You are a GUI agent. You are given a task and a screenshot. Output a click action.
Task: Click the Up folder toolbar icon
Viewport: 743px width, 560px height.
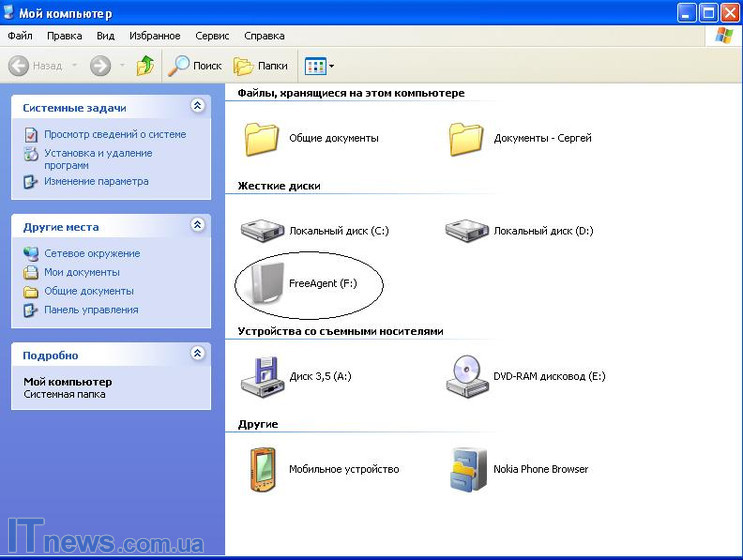click(x=146, y=66)
